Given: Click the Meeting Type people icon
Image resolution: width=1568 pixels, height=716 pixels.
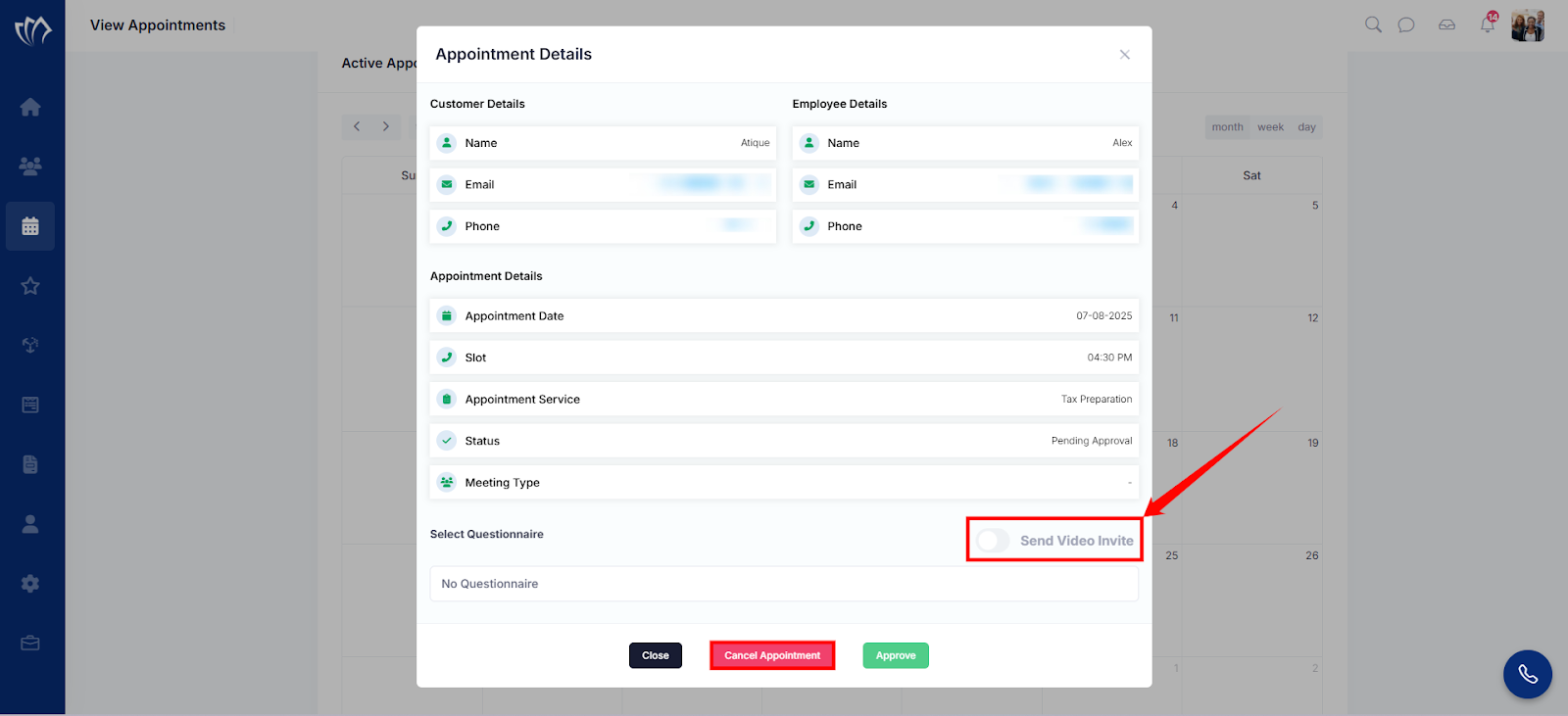Looking at the screenshot, I should (447, 482).
